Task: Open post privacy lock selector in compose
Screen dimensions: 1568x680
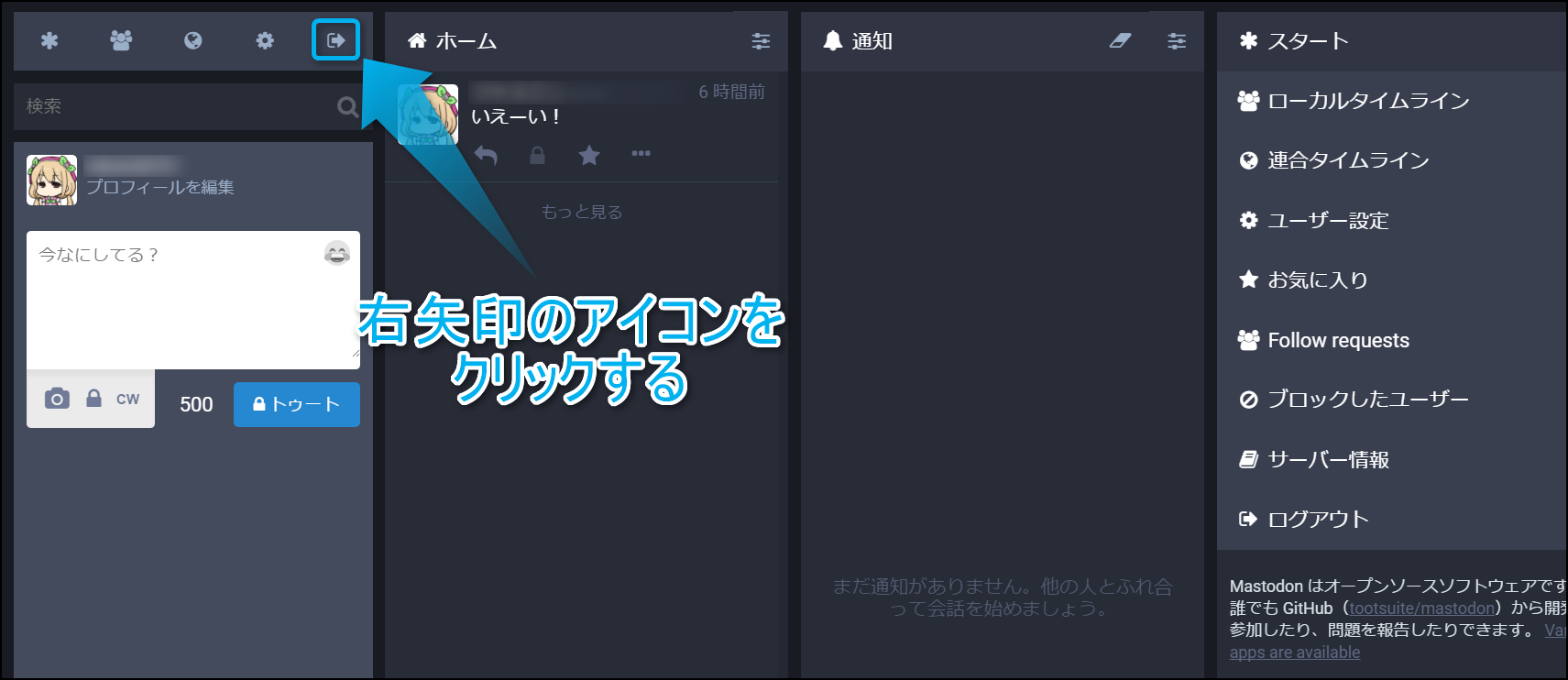Action: click(93, 399)
